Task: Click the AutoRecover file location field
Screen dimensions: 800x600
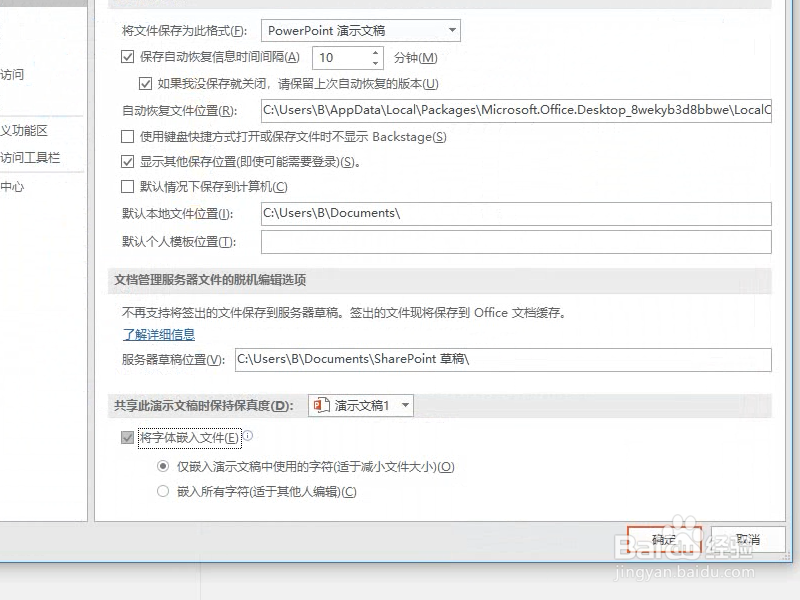Action: (x=516, y=111)
